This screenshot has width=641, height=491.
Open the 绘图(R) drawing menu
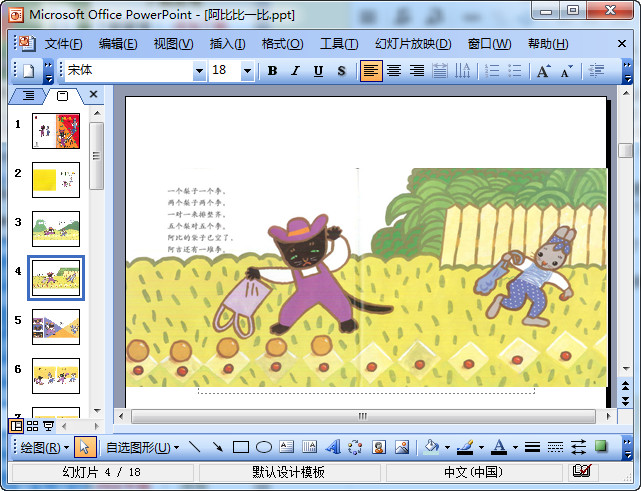click(44, 448)
